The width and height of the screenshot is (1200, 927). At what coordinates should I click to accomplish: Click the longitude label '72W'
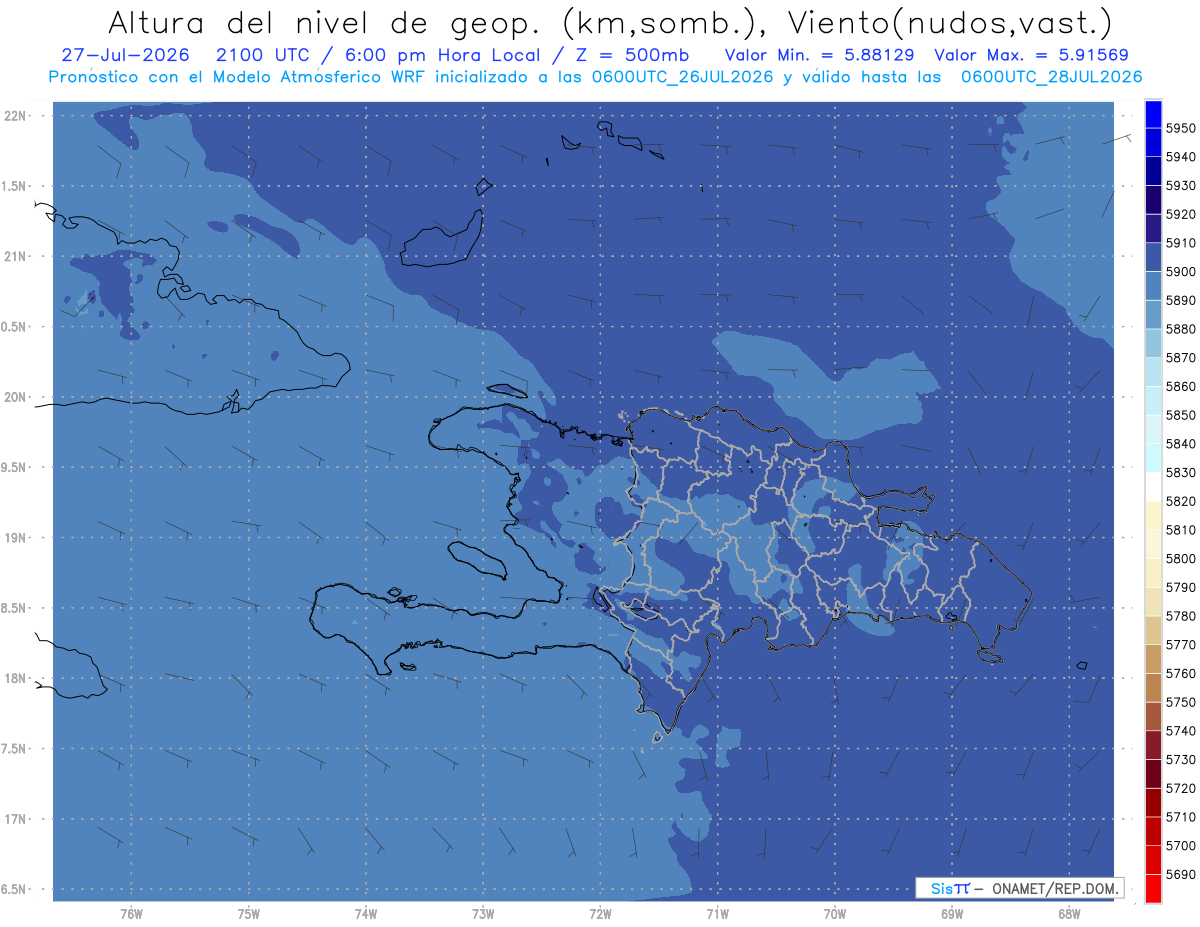coord(600,914)
